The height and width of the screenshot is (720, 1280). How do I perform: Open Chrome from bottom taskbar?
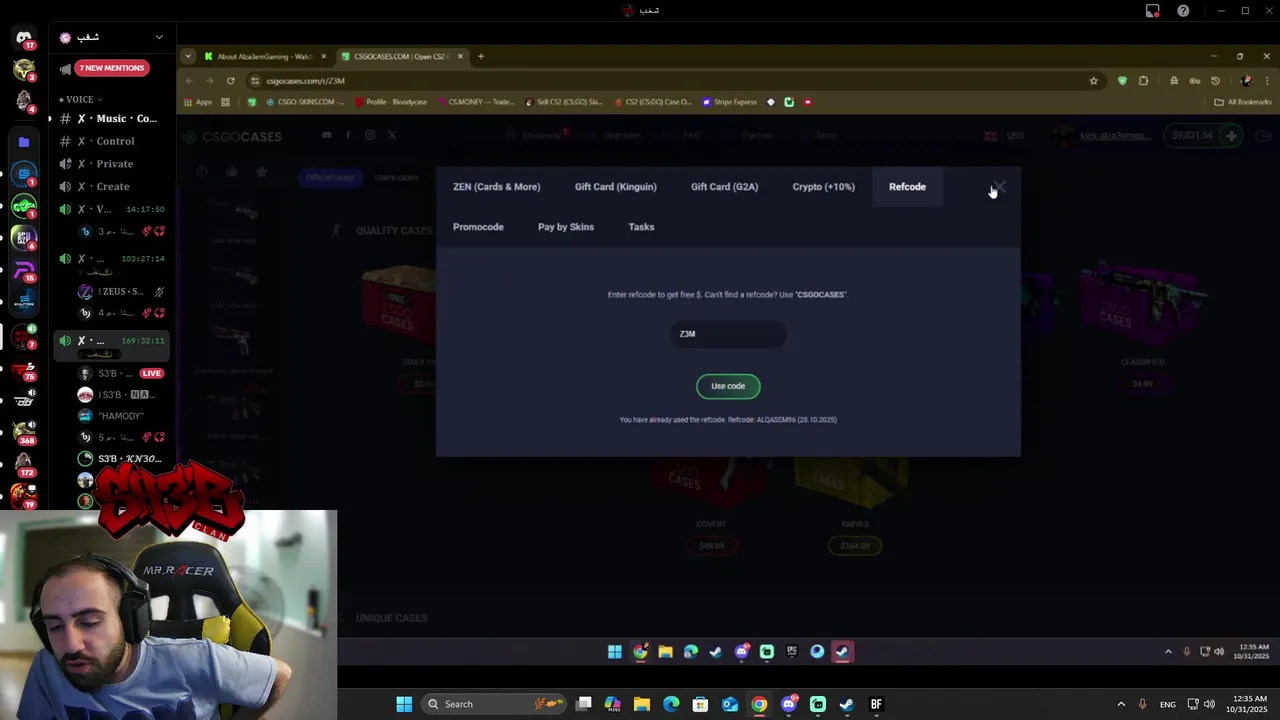[759, 704]
